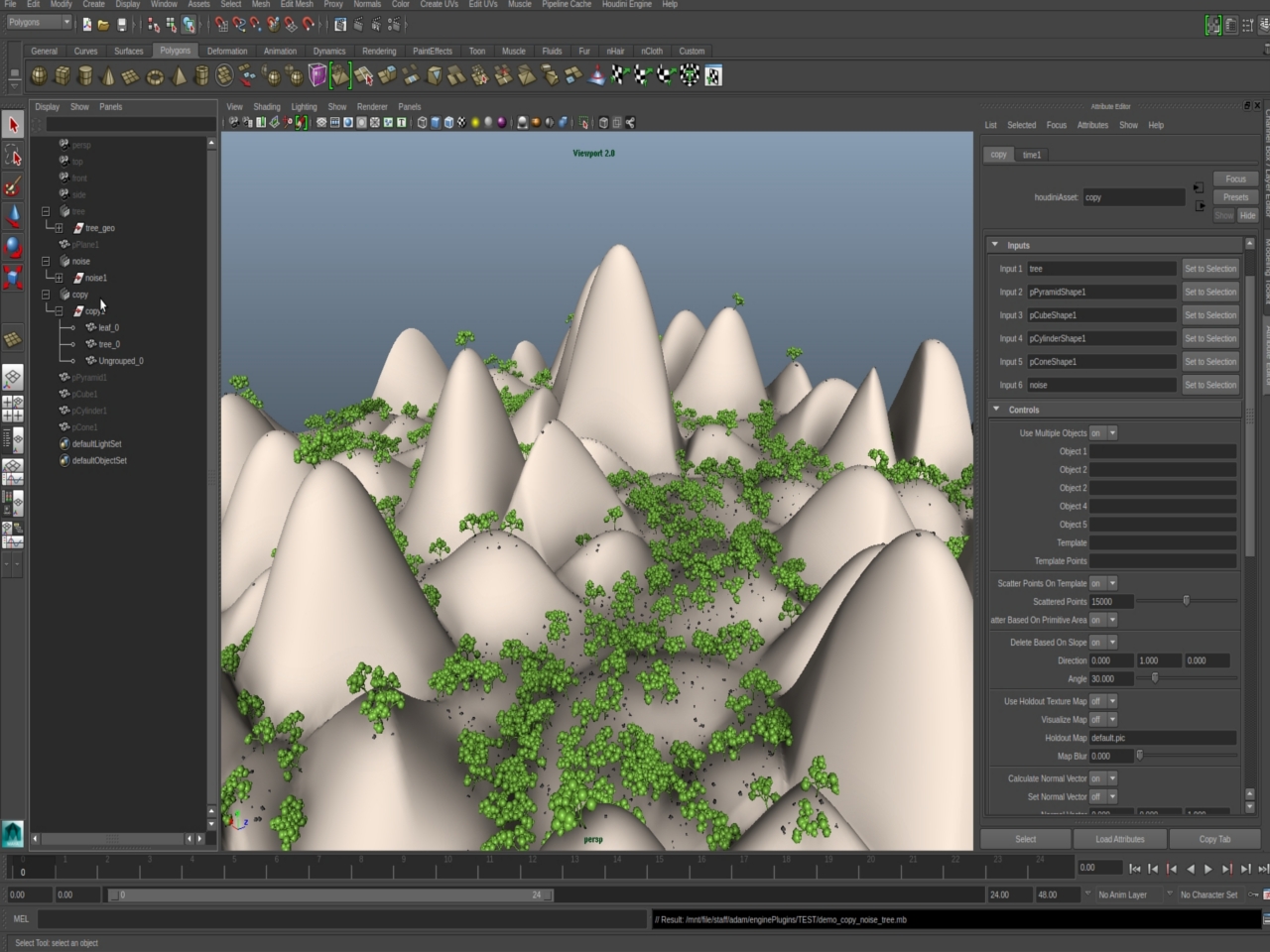The width and height of the screenshot is (1270, 952).
Task: Activate the Rotate tool sphere icon
Action: coord(13,247)
